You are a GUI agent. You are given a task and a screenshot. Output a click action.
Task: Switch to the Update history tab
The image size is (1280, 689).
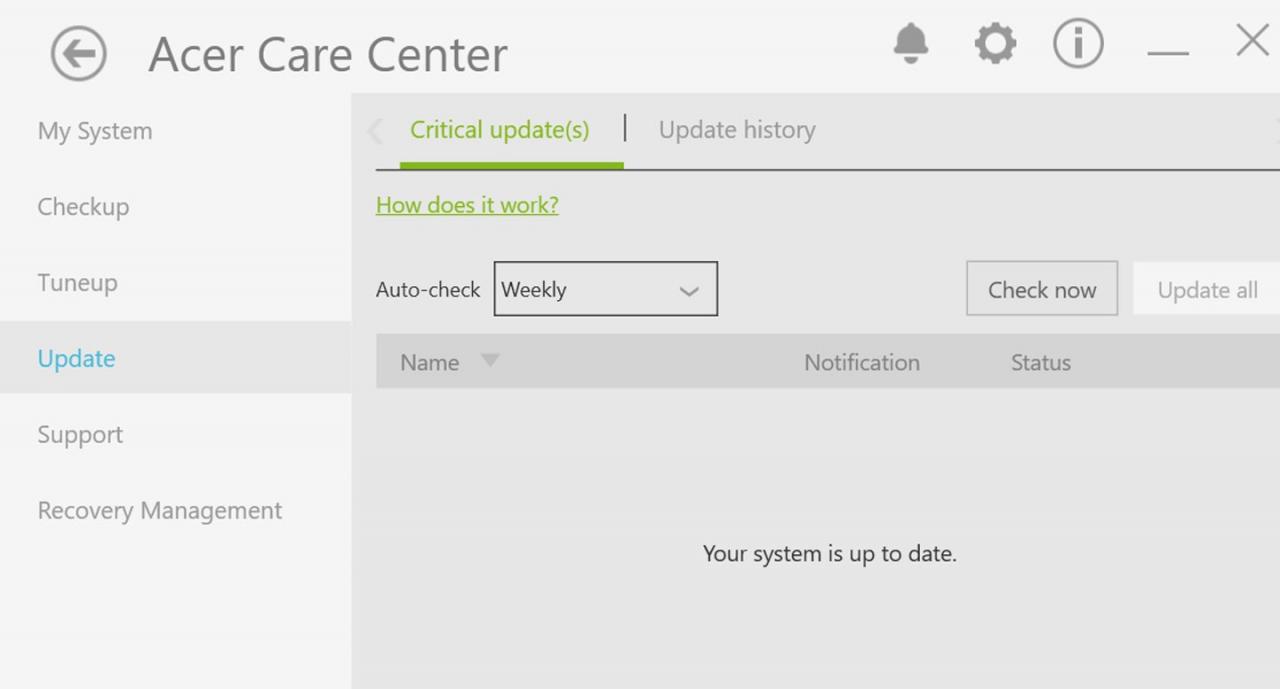737,130
